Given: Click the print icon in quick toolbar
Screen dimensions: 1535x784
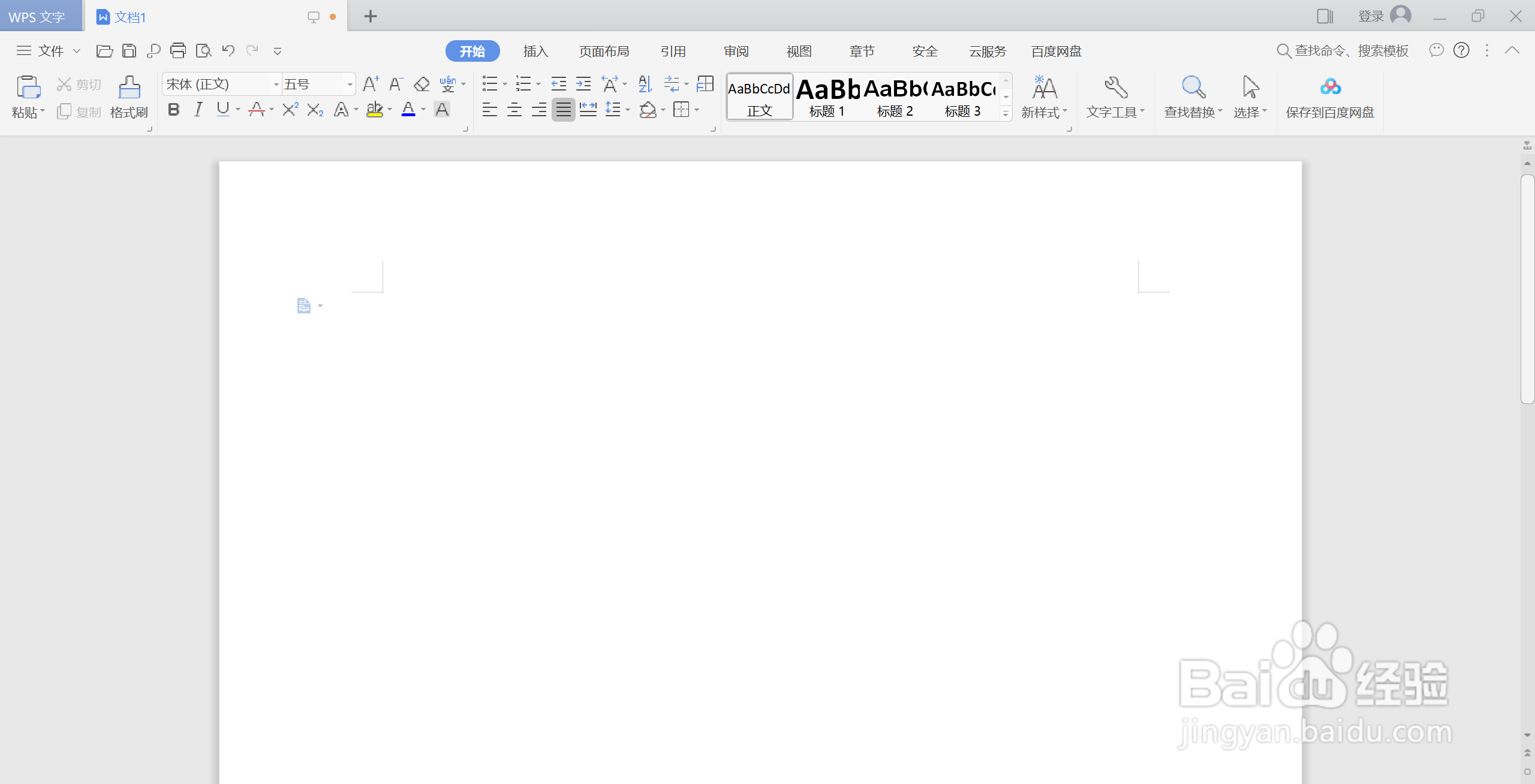Looking at the screenshot, I should (178, 51).
